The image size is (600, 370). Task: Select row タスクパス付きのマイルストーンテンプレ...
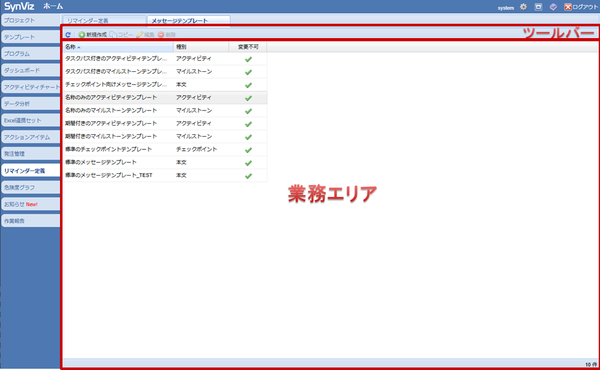[x=165, y=72]
